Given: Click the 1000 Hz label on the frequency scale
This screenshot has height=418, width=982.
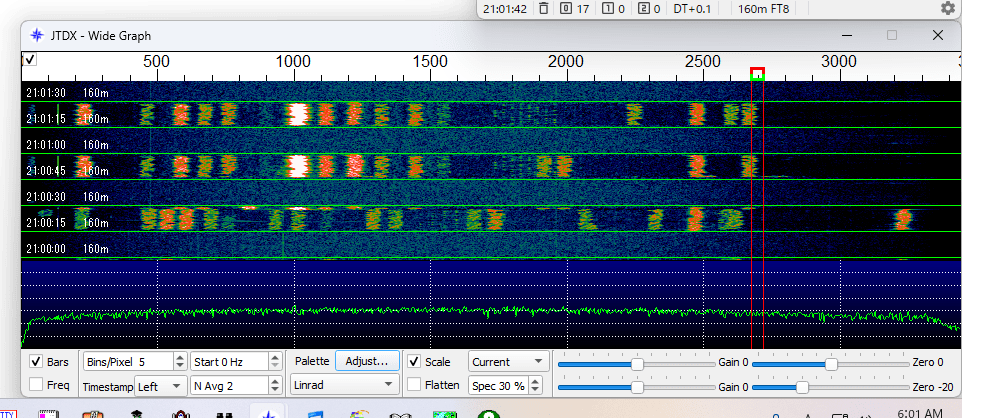Looking at the screenshot, I should tap(292, 61).
